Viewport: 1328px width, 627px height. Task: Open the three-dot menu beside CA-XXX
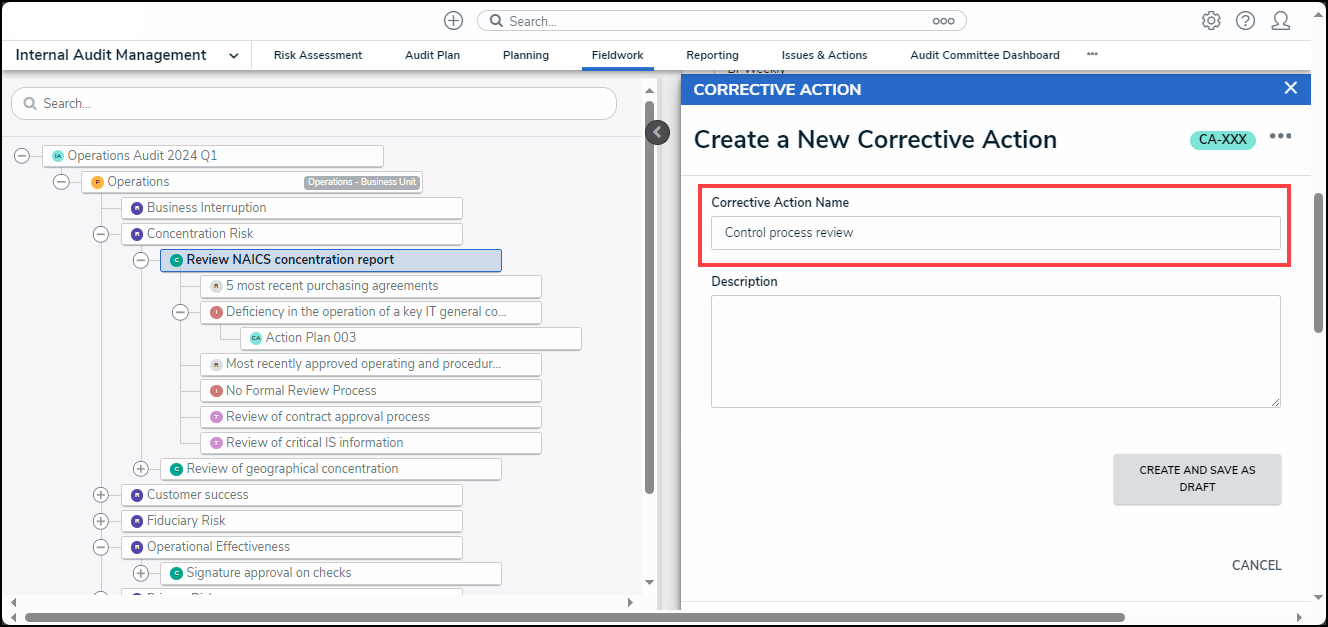point(1280,137)
